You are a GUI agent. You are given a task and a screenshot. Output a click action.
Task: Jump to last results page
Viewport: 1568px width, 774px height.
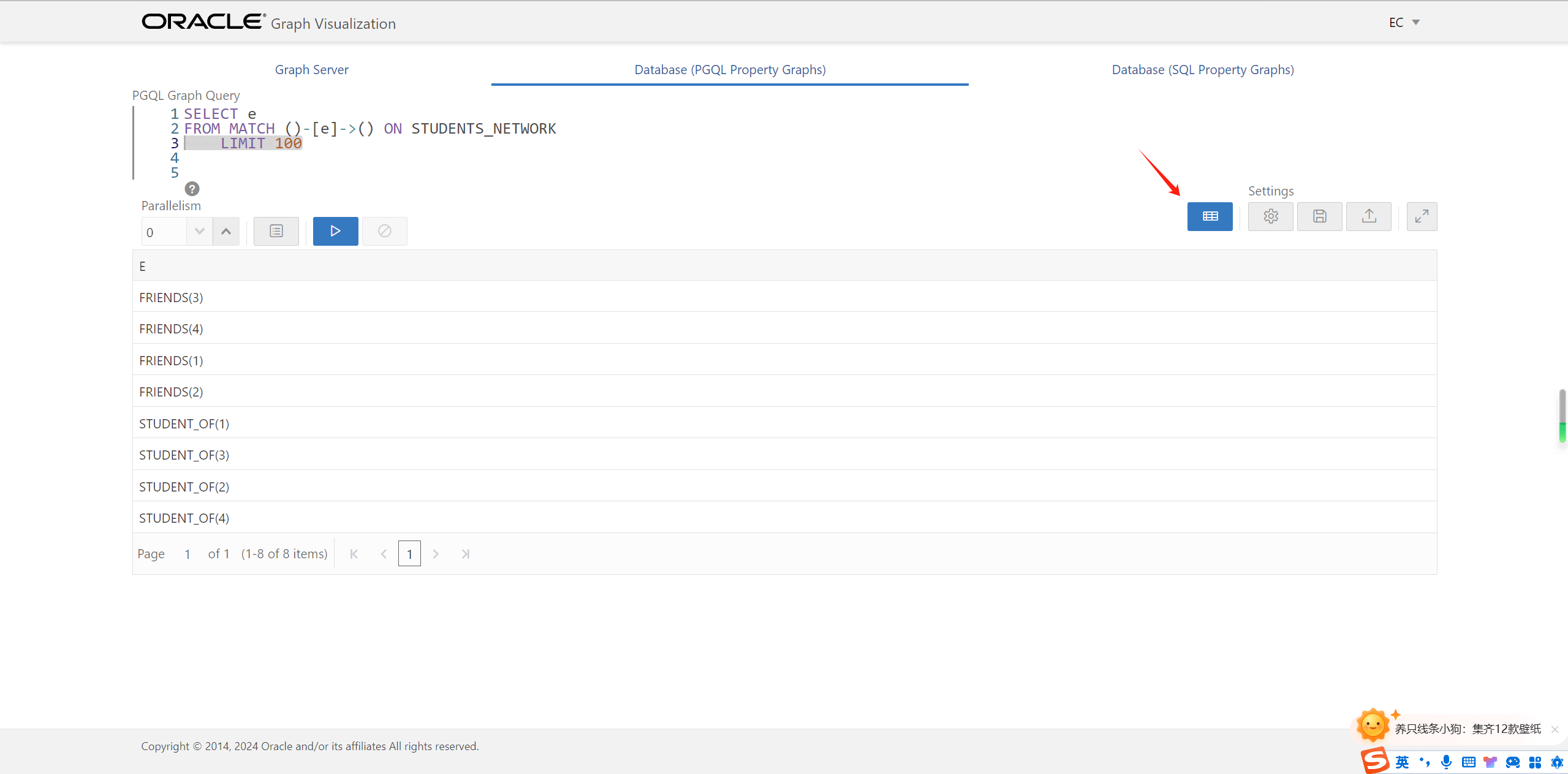[465, 554]
